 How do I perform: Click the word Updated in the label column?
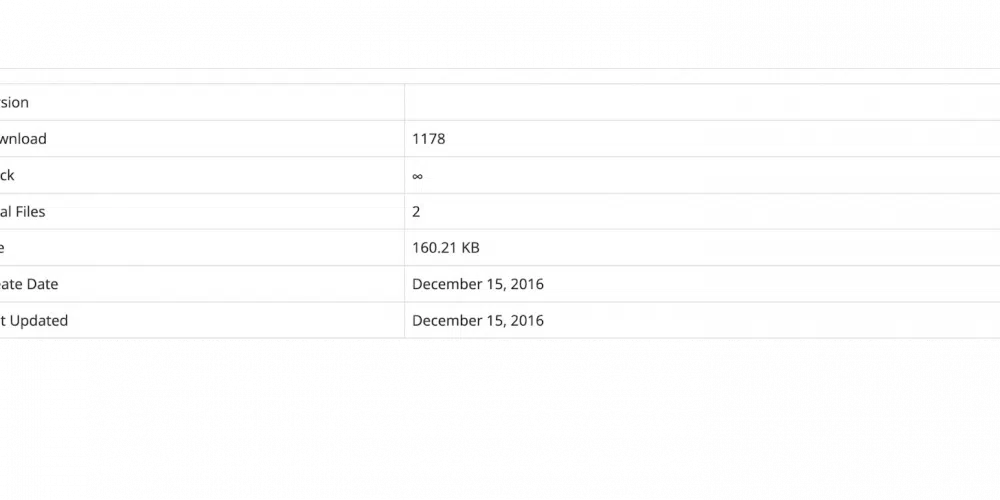[39, 320]
